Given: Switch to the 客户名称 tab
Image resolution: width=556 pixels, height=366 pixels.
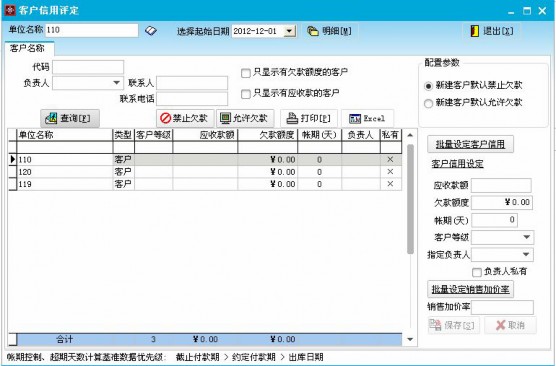Looking at the screenshot, I should point(28,48).
